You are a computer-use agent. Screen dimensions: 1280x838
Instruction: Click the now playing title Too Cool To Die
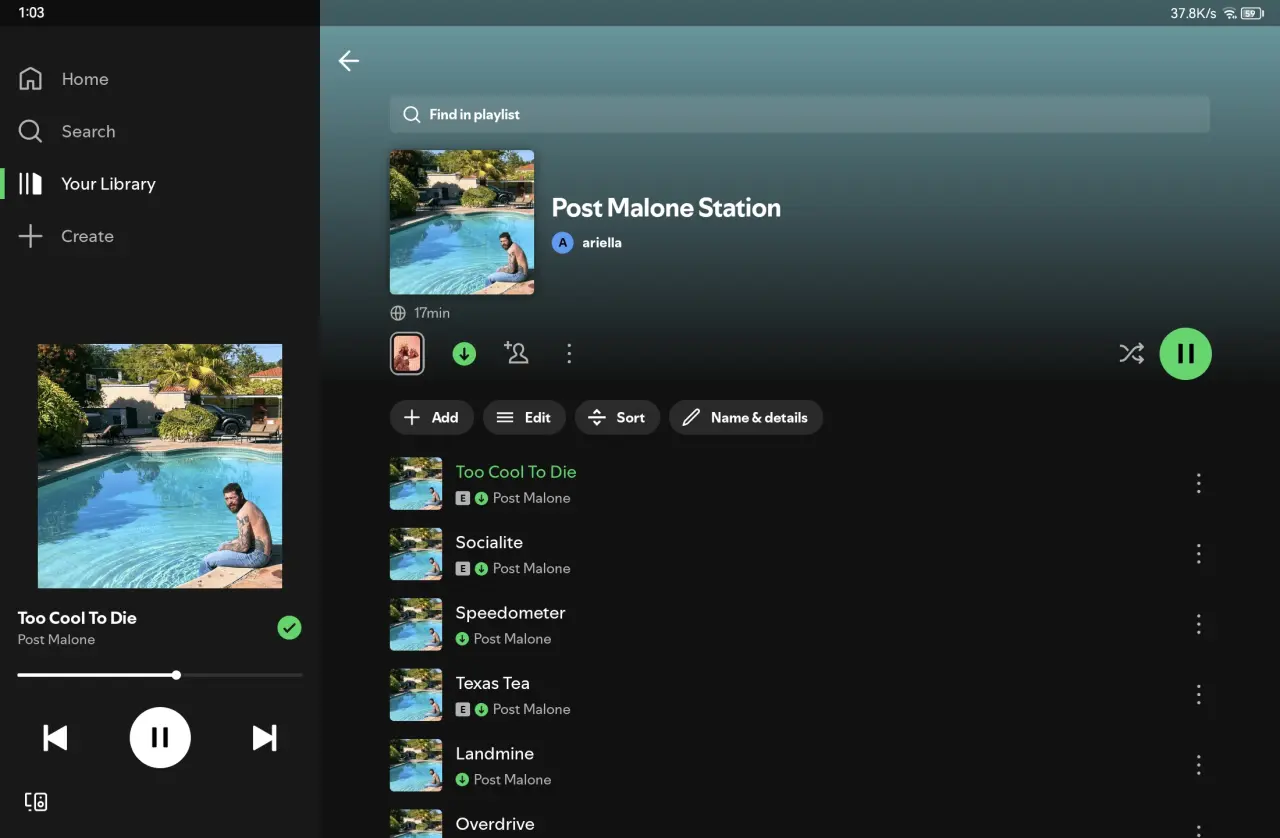point(77,618)
